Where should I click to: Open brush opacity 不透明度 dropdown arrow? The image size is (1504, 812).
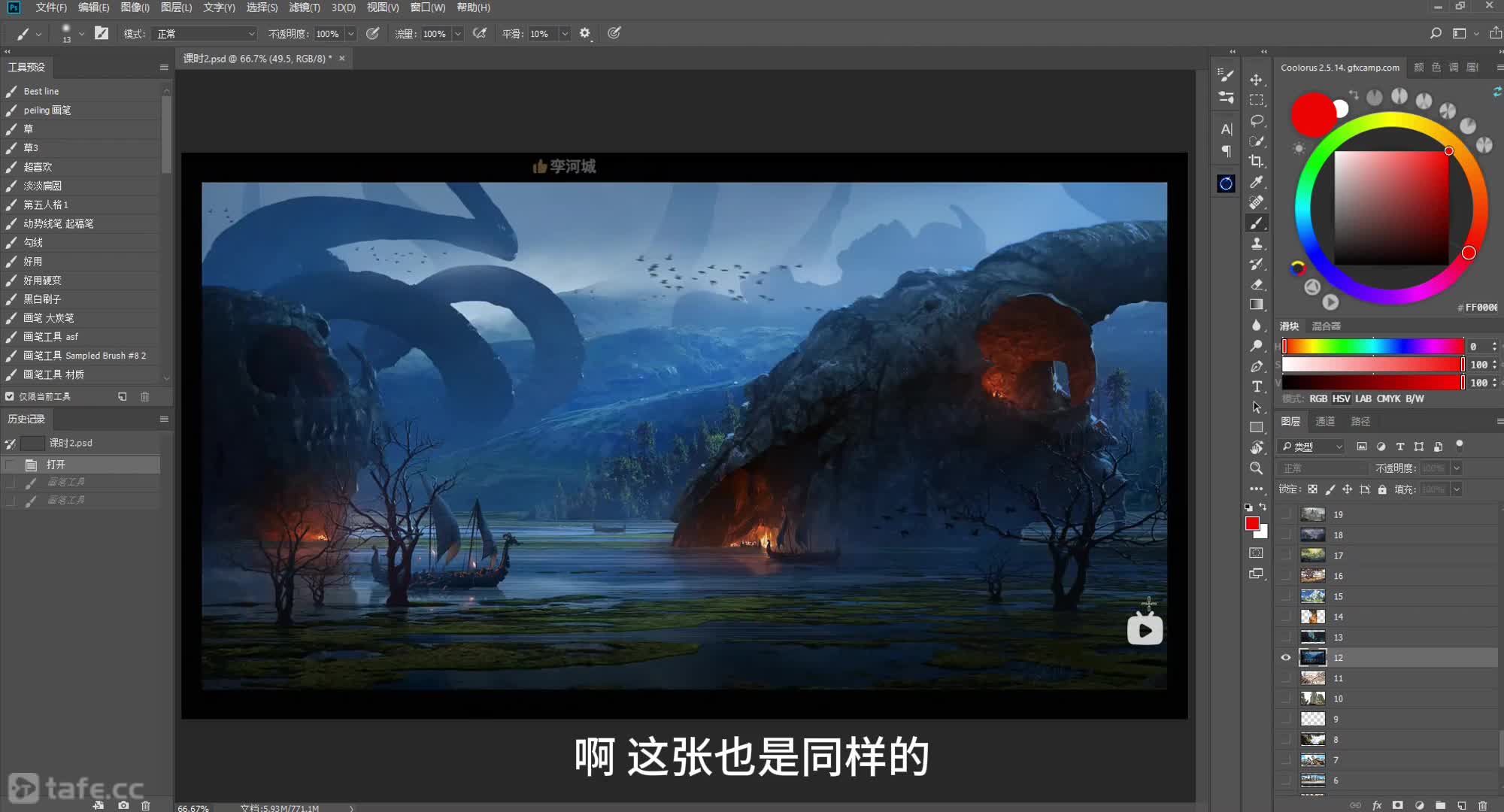click(350, 34)
